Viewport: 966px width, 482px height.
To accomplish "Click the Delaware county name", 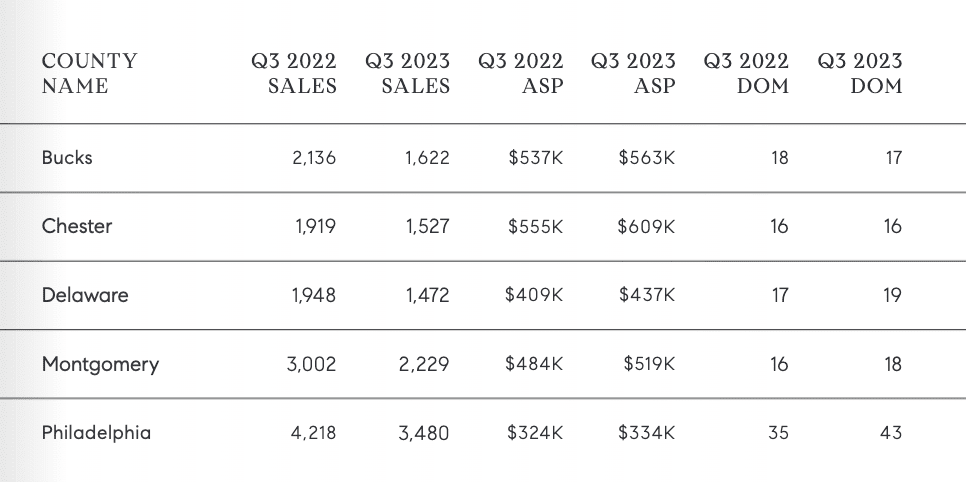I will tap(85, 295).
